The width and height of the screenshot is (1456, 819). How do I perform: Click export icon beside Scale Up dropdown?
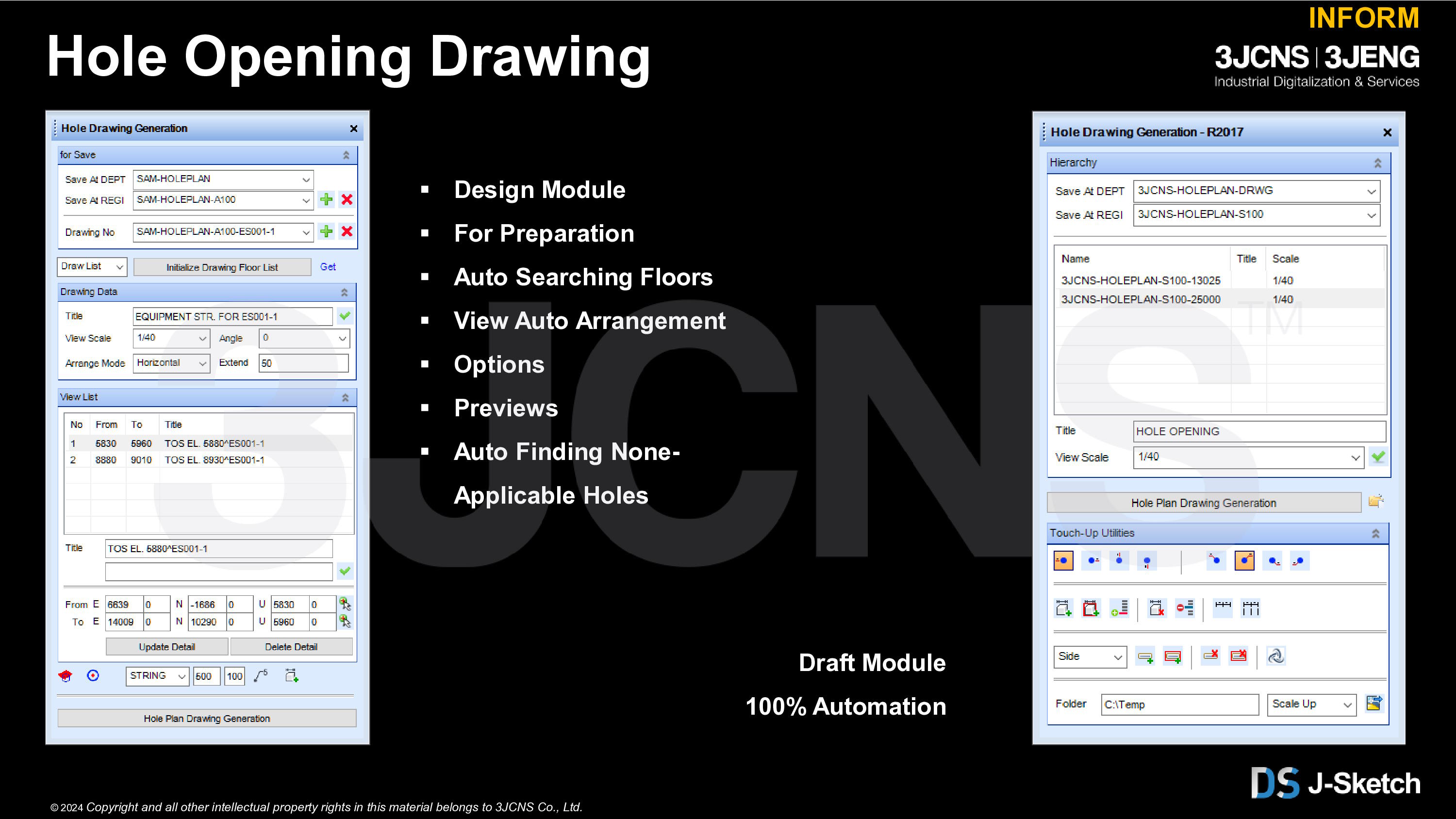(1374, 703)
